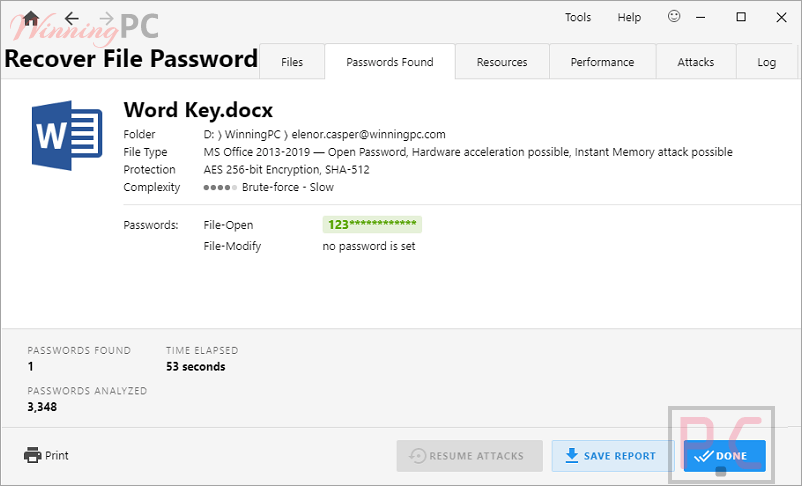Open the Help menu
Viewport: 802px width, 486px height.
click(629, 17)
